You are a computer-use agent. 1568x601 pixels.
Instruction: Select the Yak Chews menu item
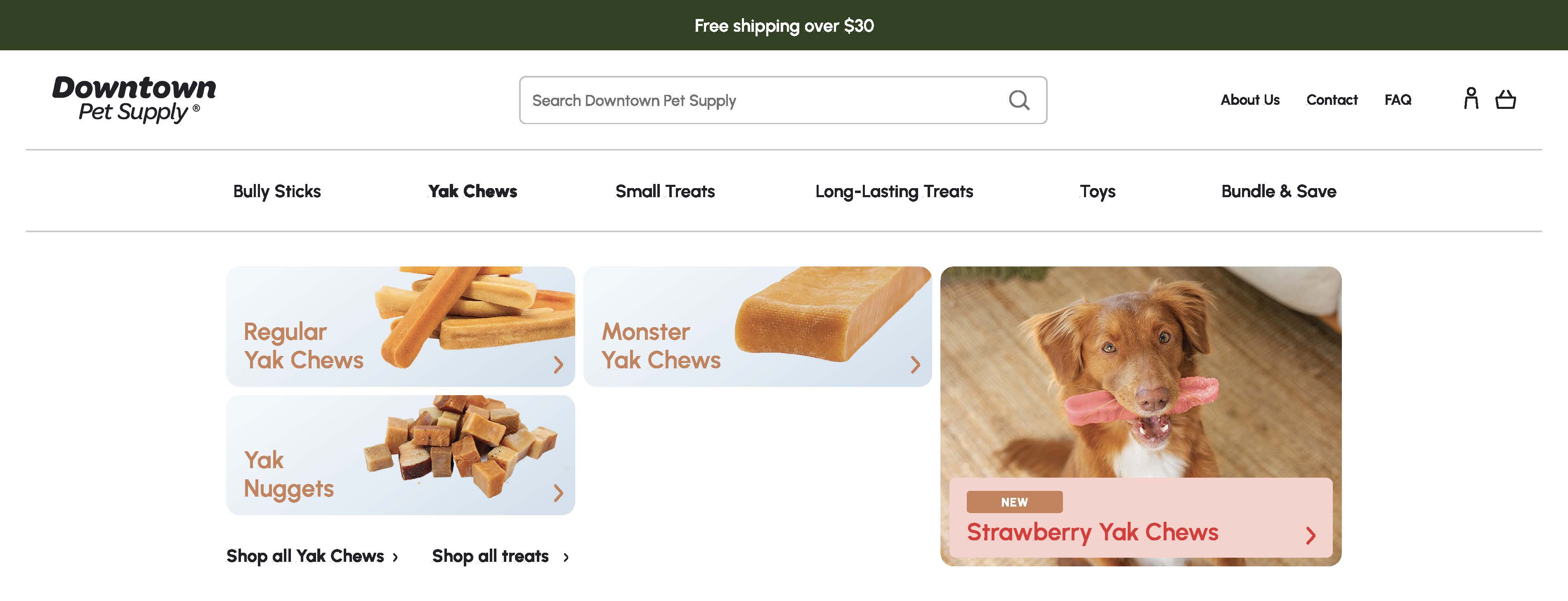click(472, 191)
